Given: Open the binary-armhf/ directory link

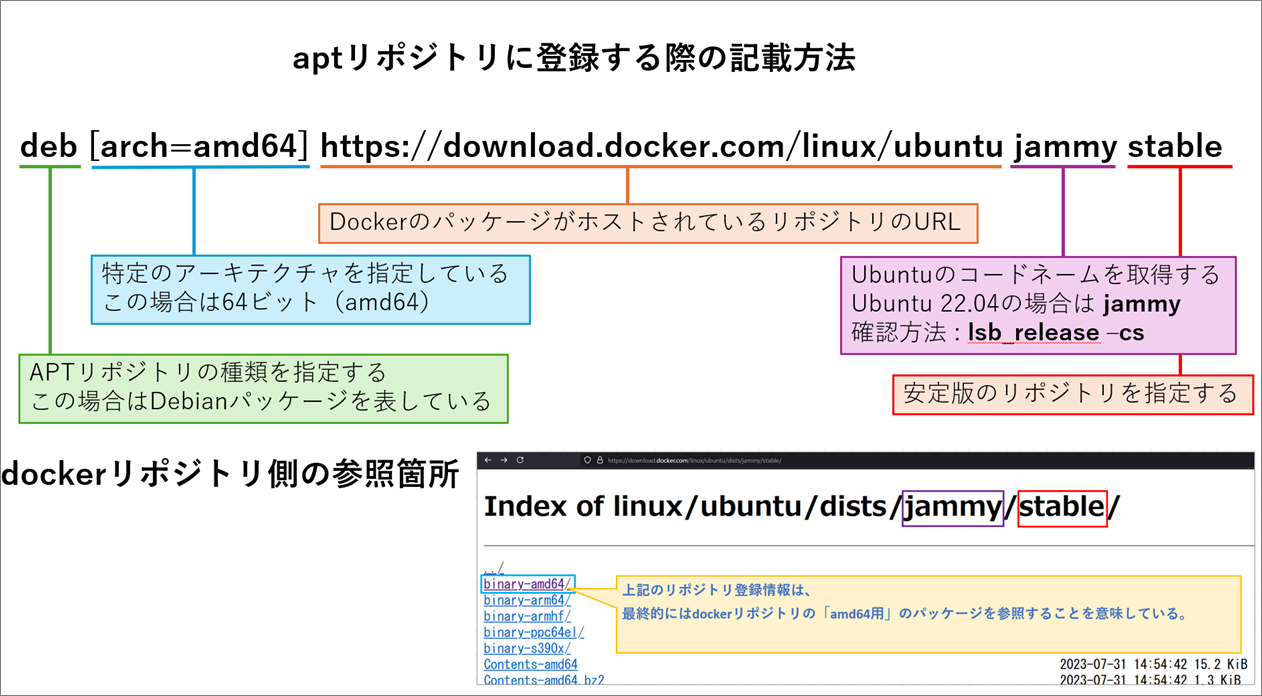Looking at the screenshot, I should click(525, 615).
